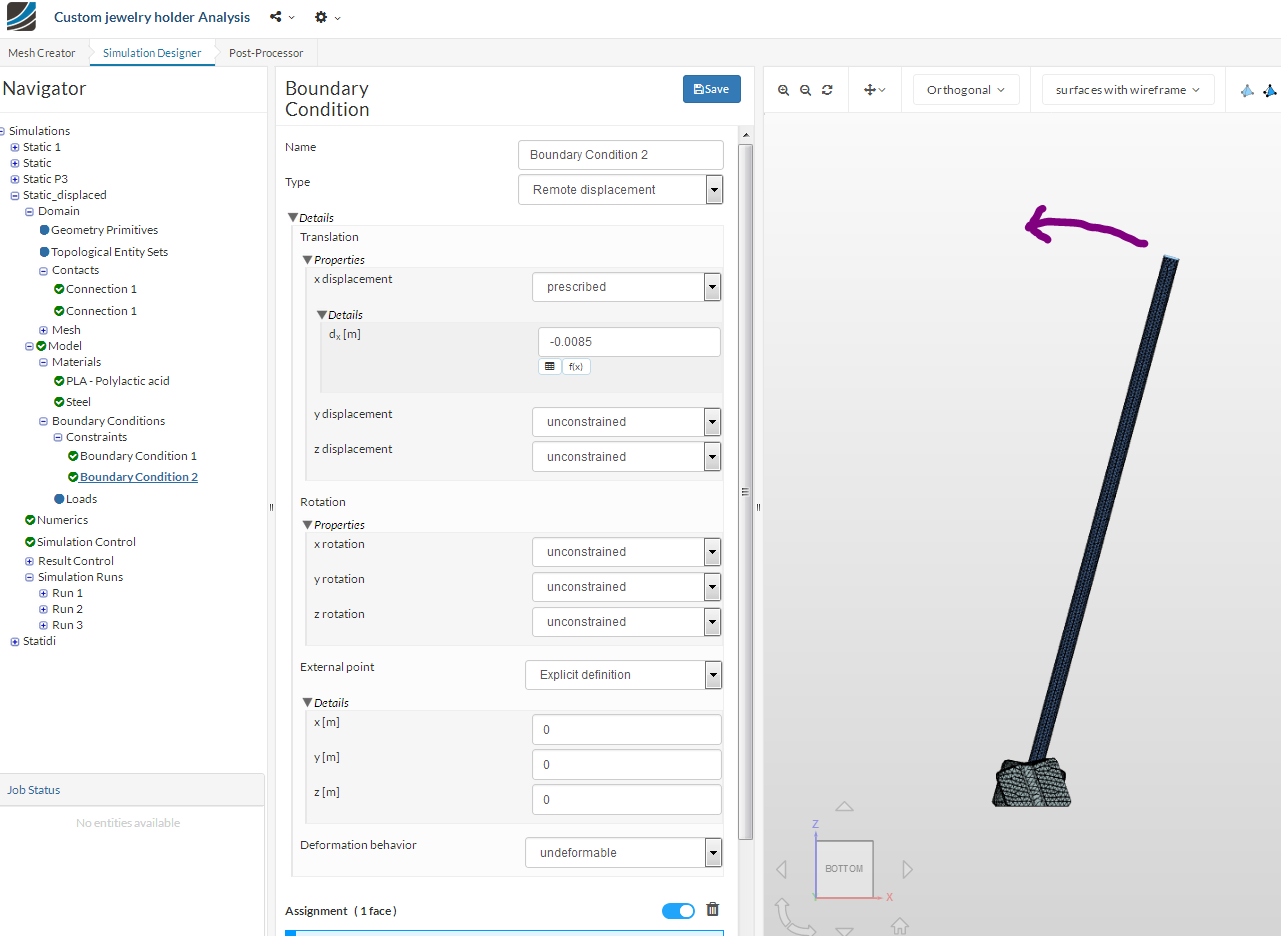Screen dimensions: 1281x936
Task: Reset the view with the refresh icon
Action: (x=827, y=89)
